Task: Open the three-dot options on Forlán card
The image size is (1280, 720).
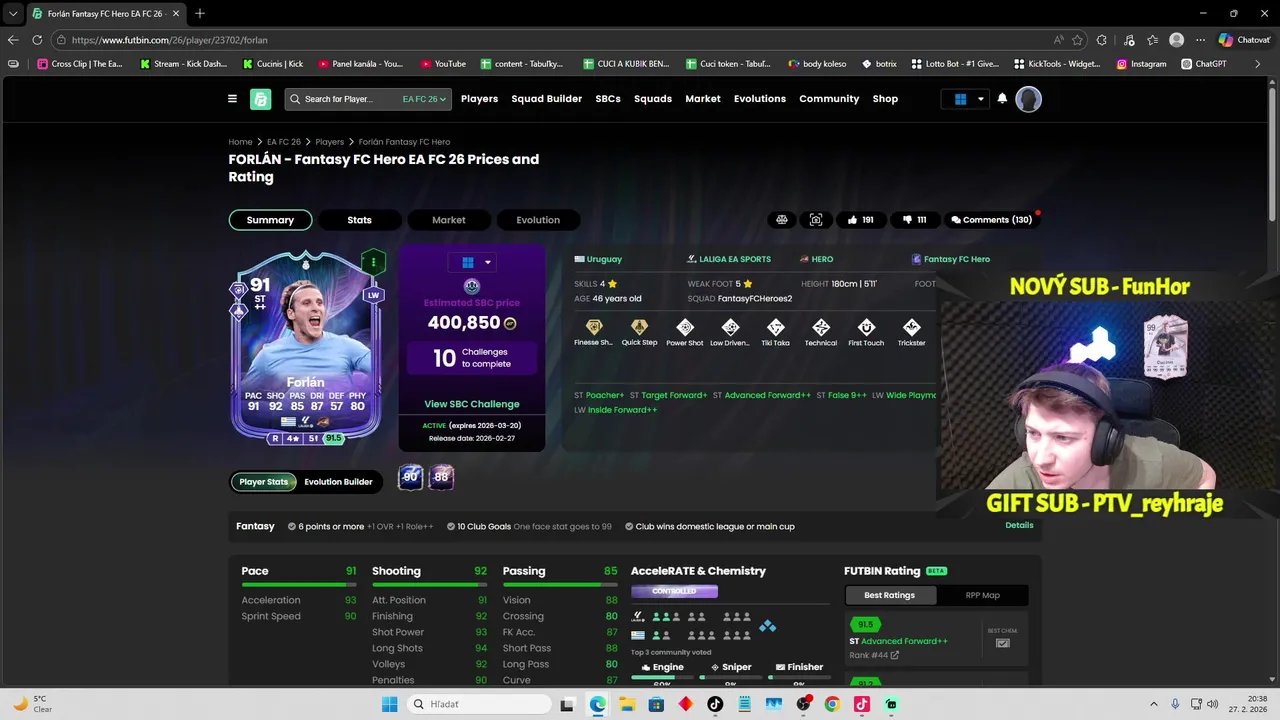Action: [x=373, y=262]
